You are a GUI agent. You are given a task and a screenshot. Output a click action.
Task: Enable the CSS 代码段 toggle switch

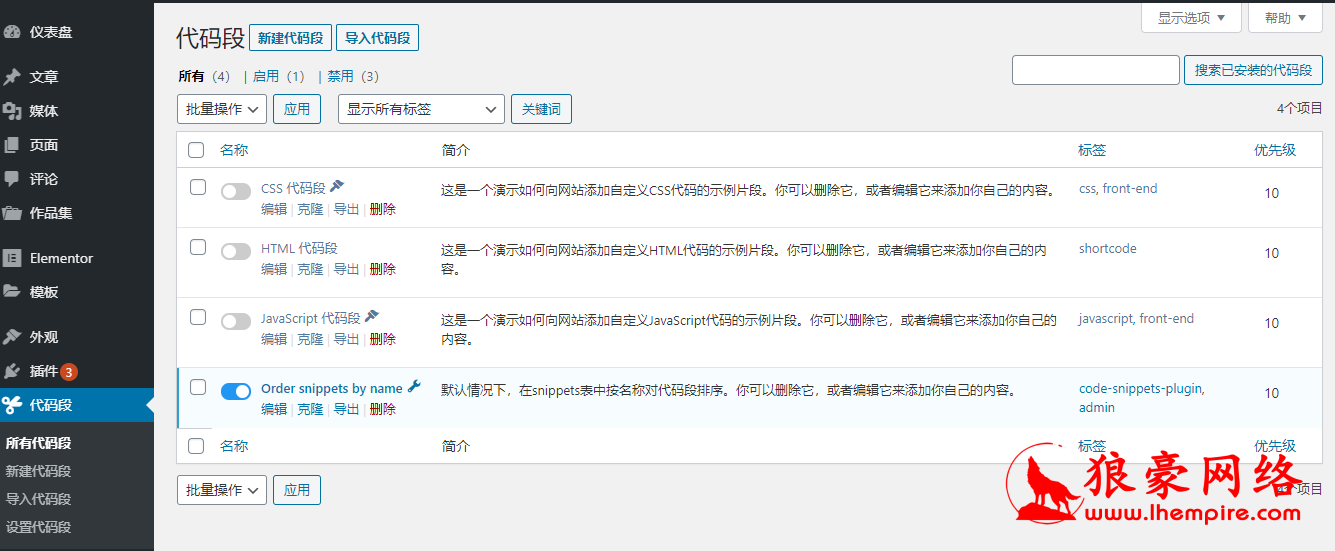236,192
